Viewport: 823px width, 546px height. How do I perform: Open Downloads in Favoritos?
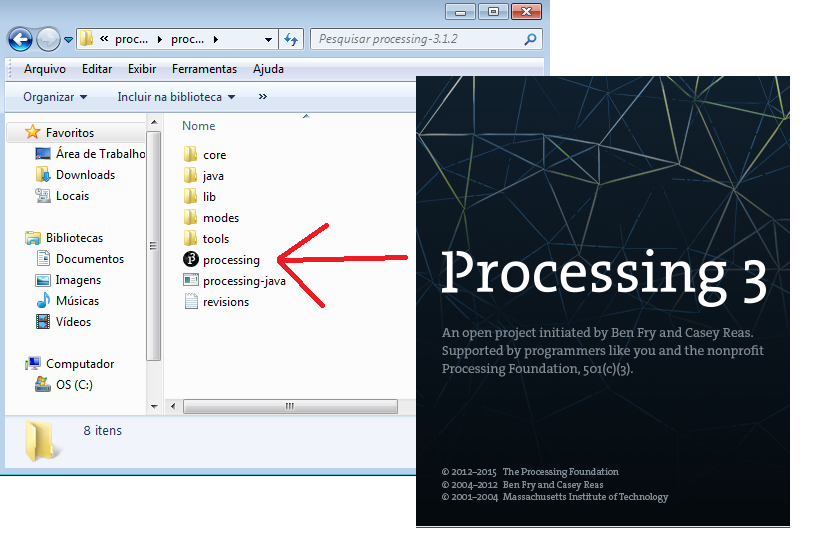pos(85,175)
